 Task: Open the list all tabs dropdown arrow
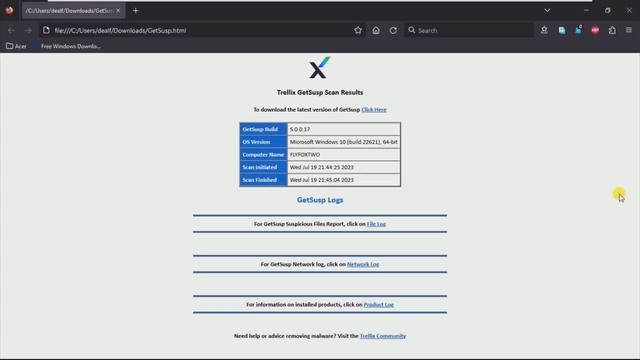[x=547, y=10]
